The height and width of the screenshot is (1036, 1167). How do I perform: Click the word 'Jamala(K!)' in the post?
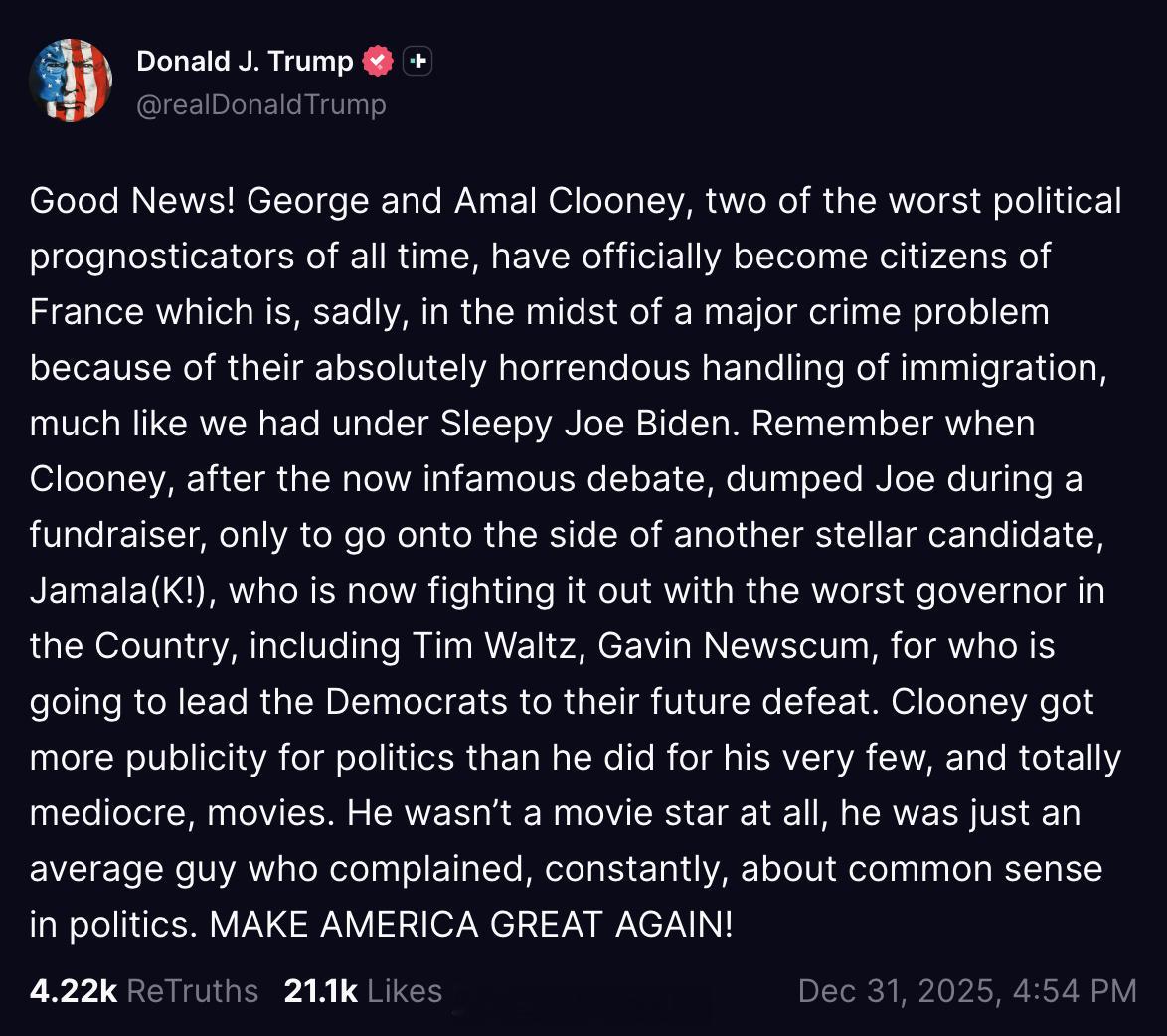123,591
